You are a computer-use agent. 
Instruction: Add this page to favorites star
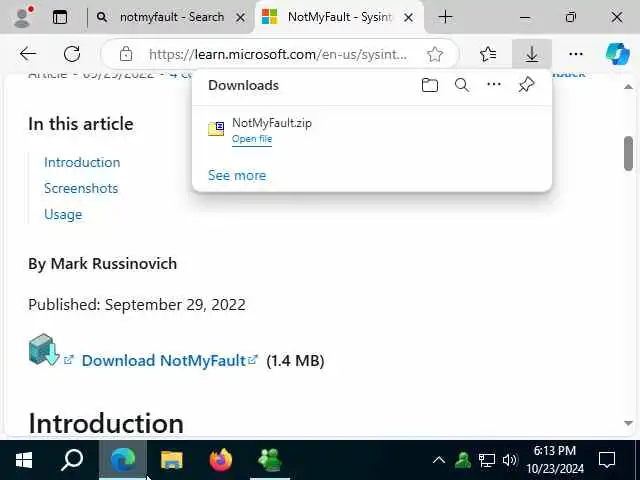coord(435,54)
